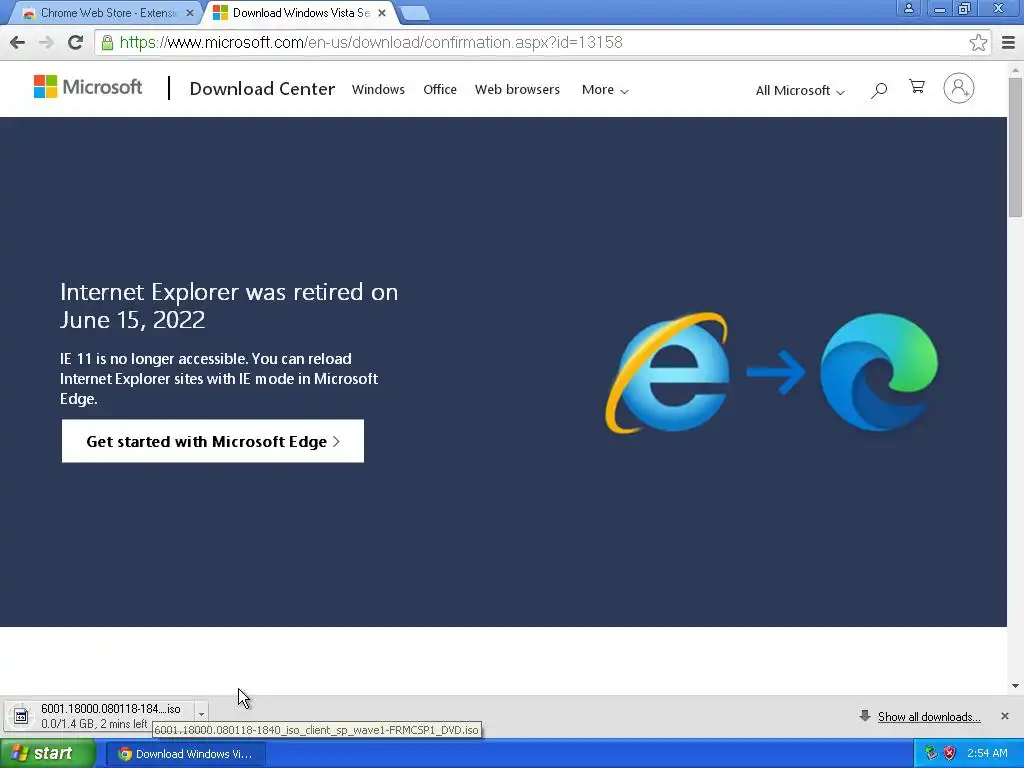Click the '0.0/1.4 GB, 2 mins left' status
Screen dimensions: 1024x768
pyautogui.click(x=94, y=724)
